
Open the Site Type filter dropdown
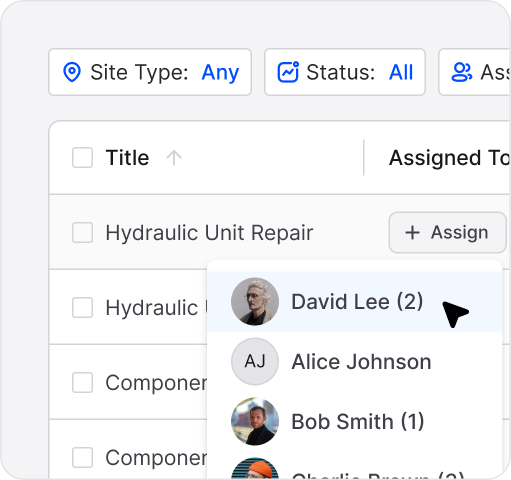coord(150,72)
